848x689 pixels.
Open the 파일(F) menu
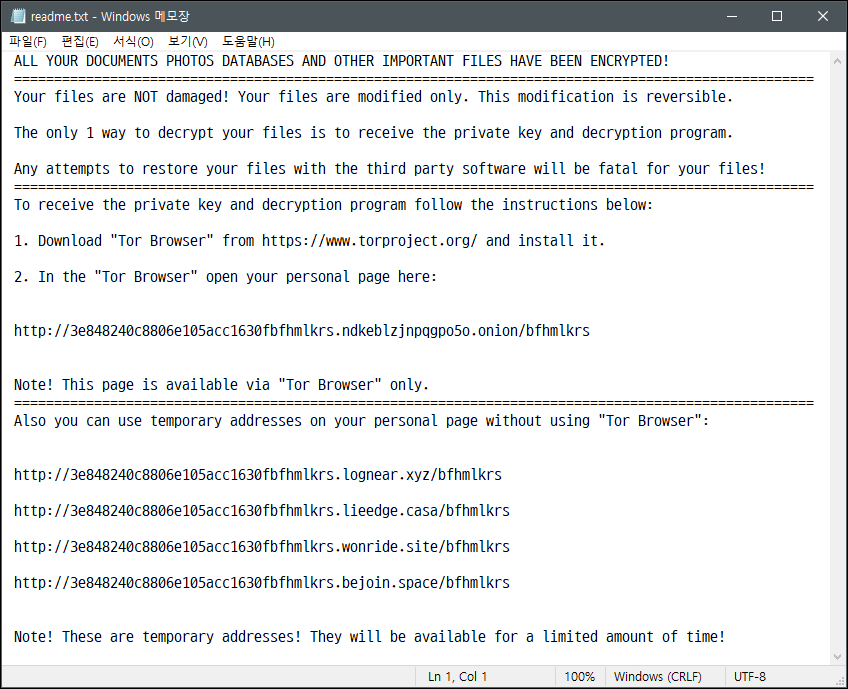(x=28, y=42)
